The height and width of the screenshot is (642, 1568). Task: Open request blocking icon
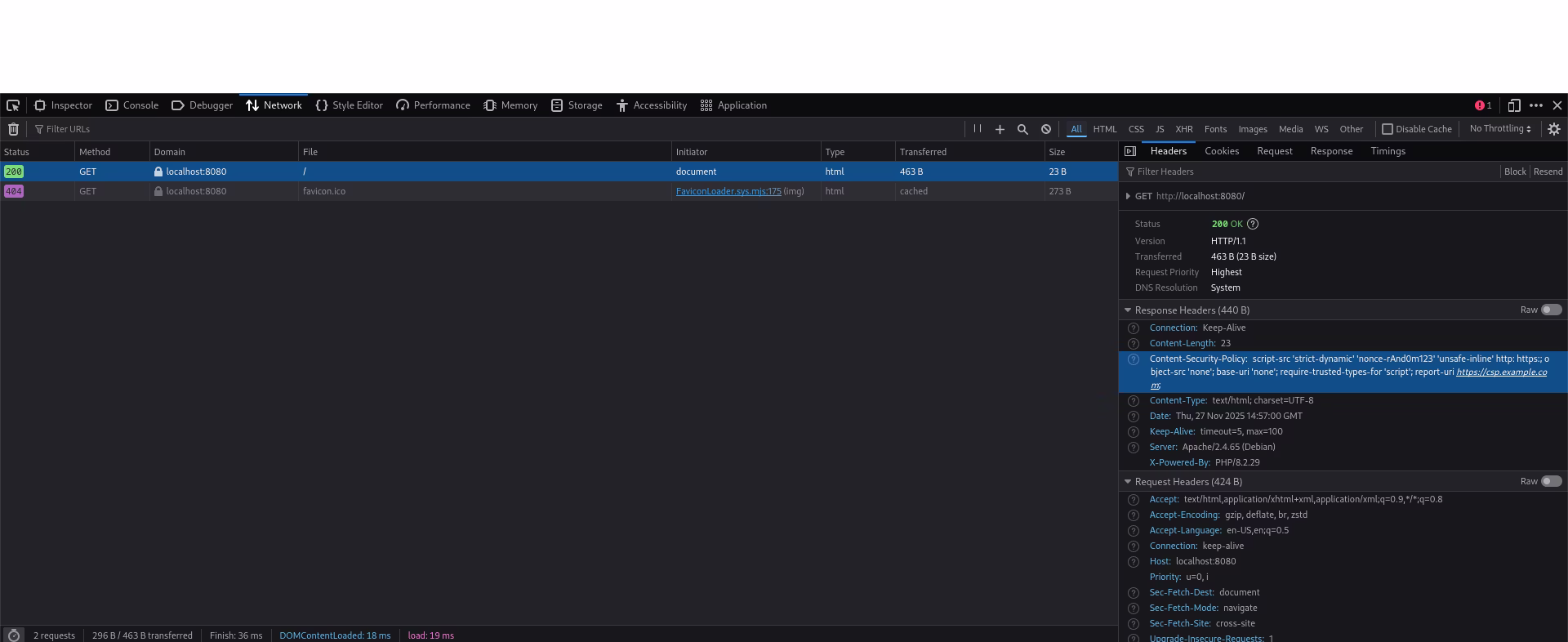pos(1046,129)
